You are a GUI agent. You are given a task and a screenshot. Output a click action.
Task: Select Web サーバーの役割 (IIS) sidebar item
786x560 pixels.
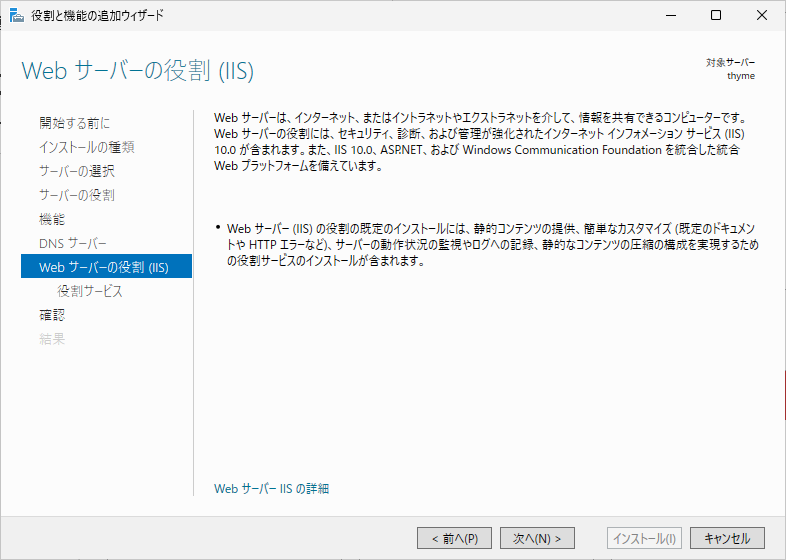click(x=106, y=266)
